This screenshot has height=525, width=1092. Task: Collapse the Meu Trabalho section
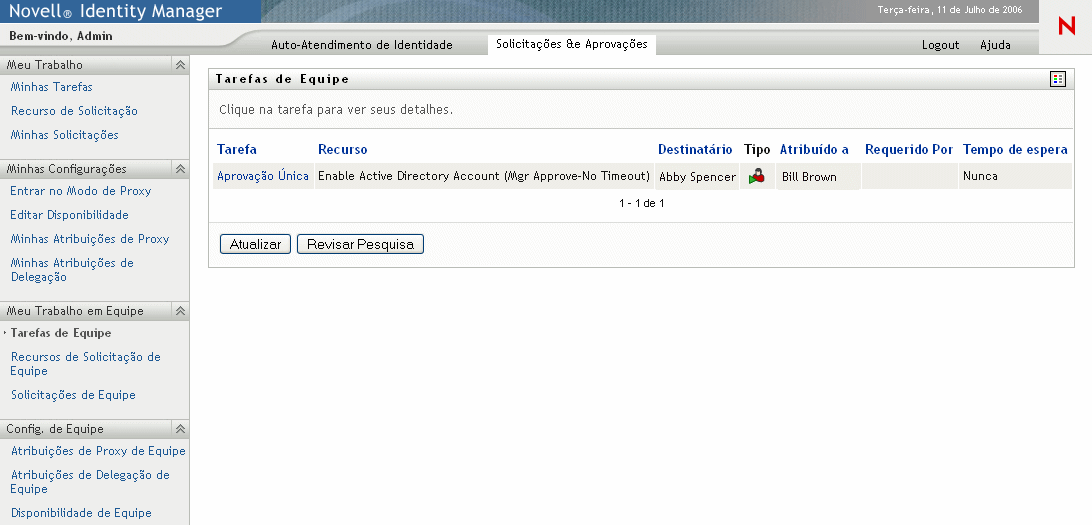point(180,65)
